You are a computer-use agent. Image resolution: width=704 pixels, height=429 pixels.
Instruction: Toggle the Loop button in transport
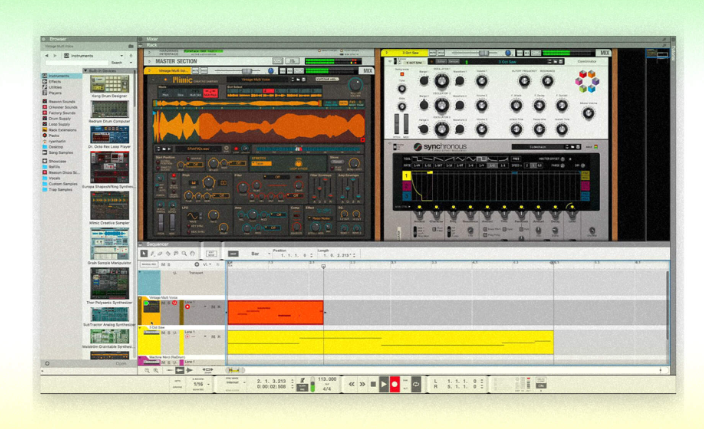click(416, 385)
